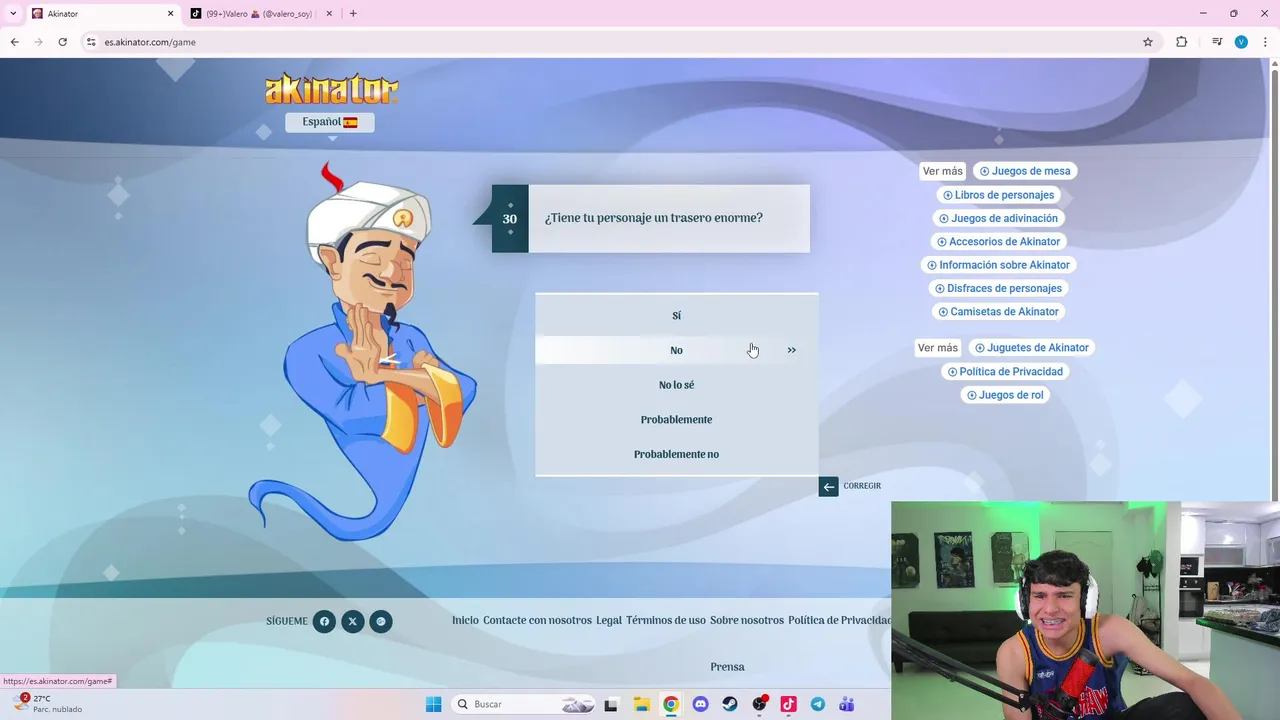Open the Libros de personajes link
The image size is (1280, 720).
coord(998,195)
